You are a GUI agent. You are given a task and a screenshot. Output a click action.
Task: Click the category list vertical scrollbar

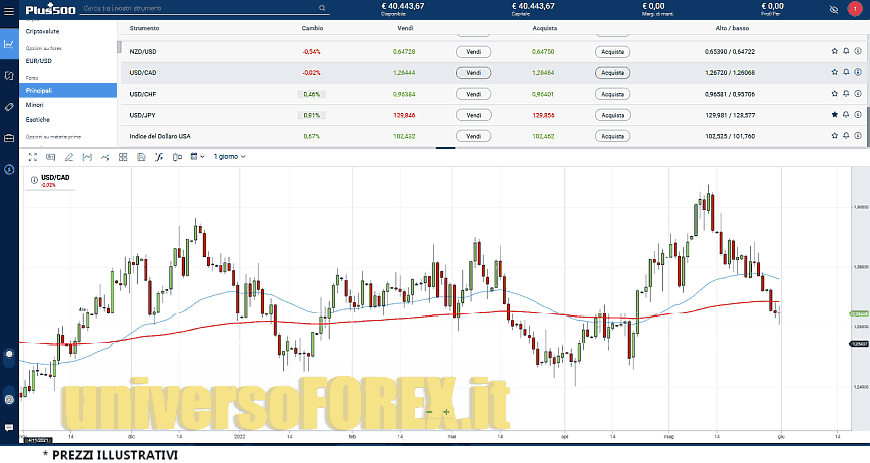click(119, 46)
